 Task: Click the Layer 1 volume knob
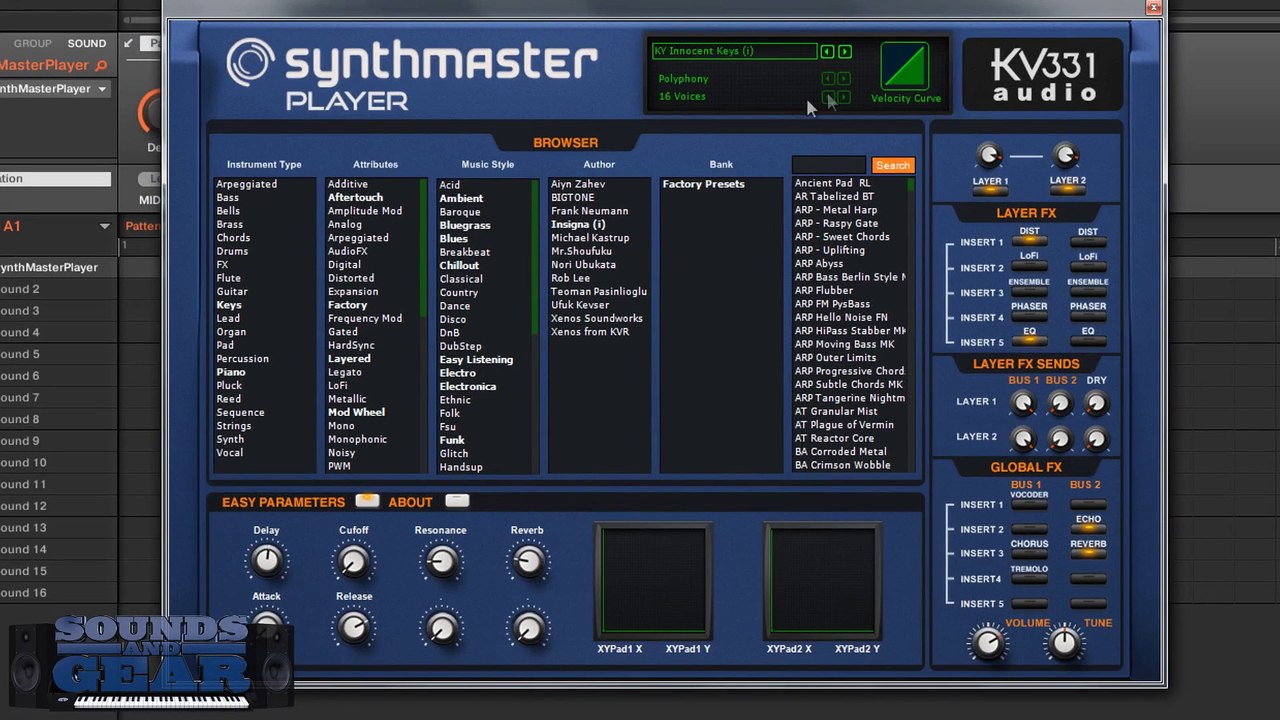(x=989, y=155)
